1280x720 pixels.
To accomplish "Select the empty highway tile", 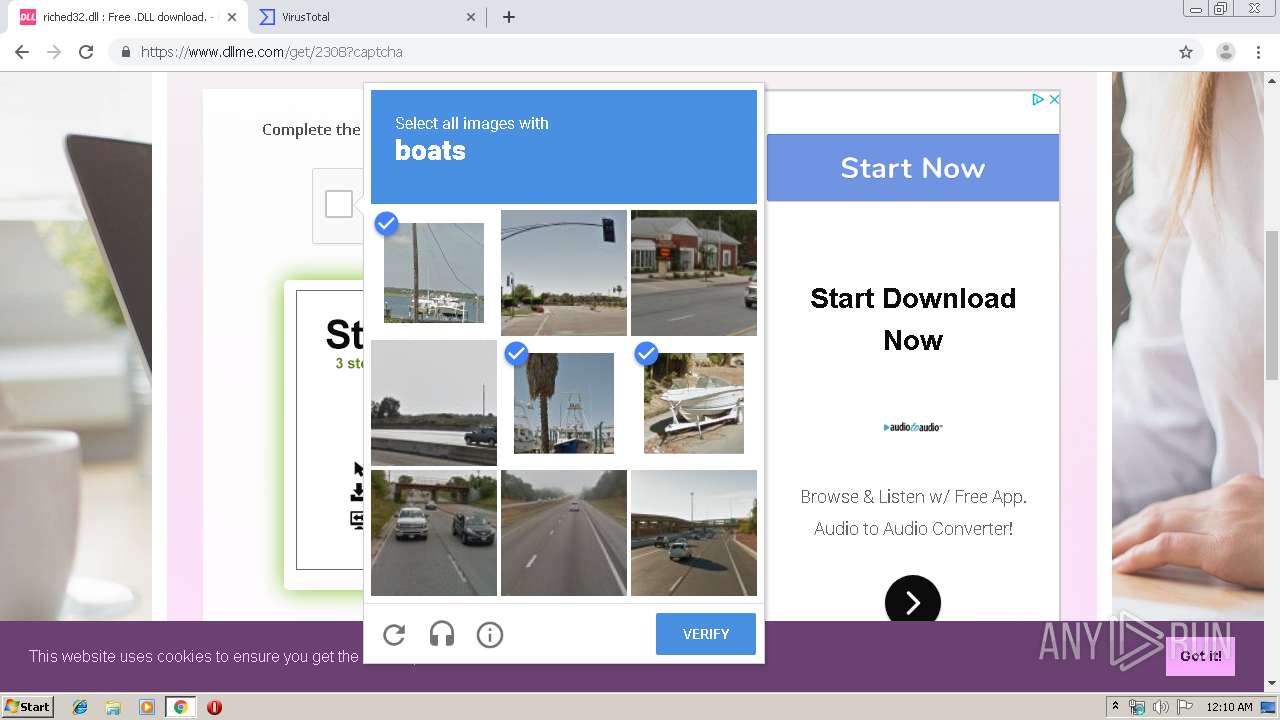I will tap(564, 533).
